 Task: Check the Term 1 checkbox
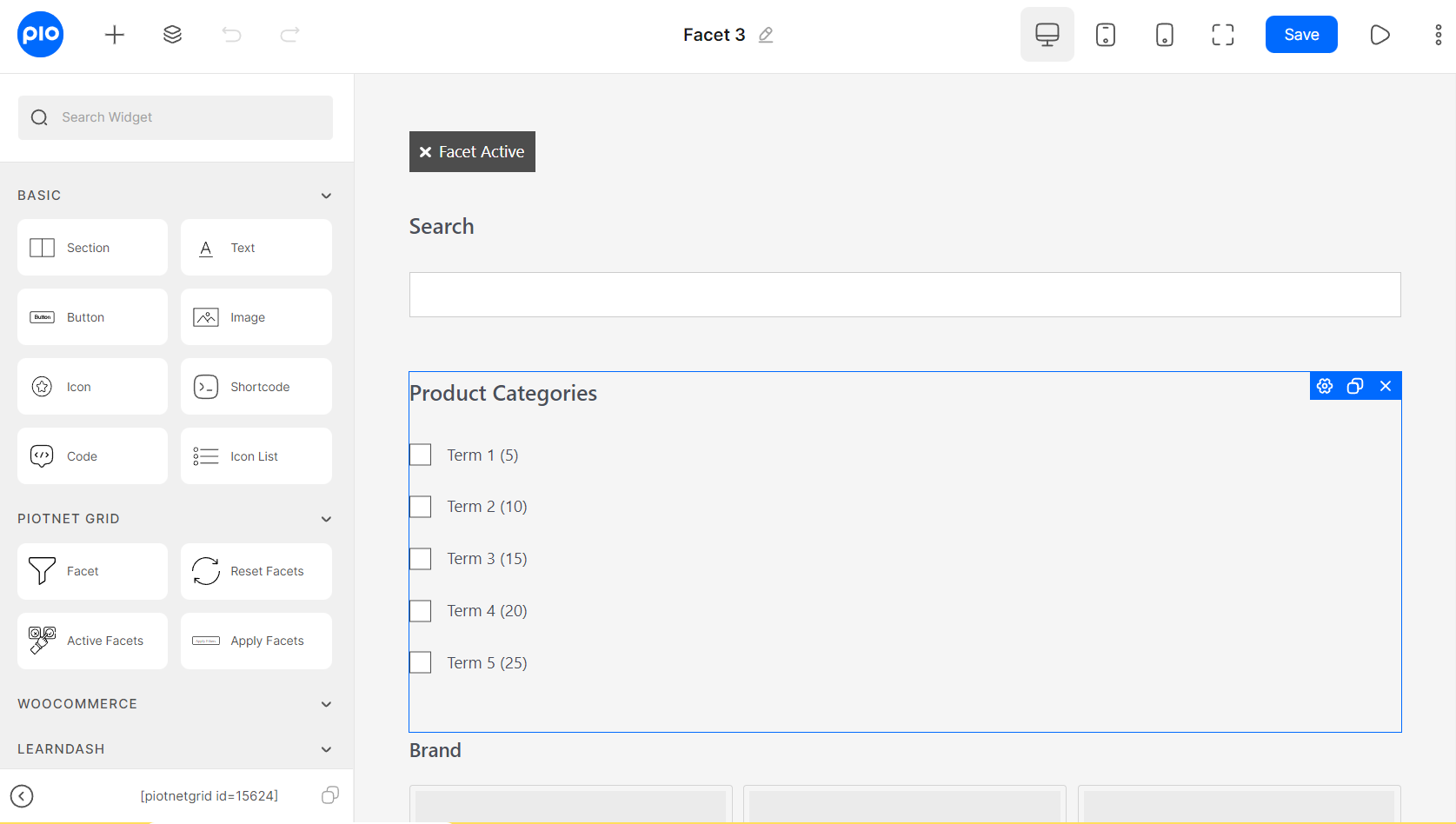click(420, 454)
